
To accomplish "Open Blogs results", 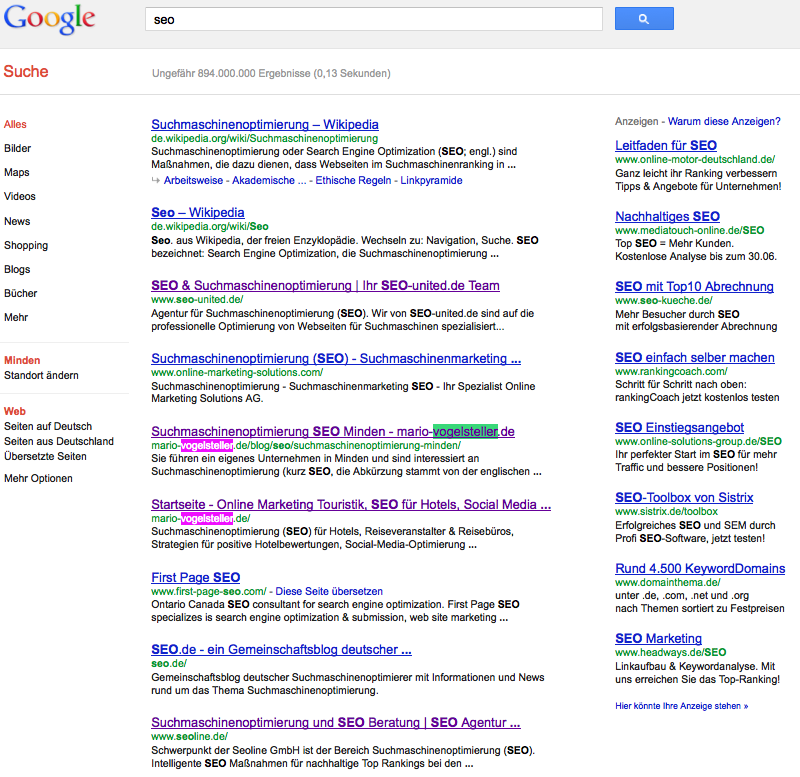I will 17,269.
